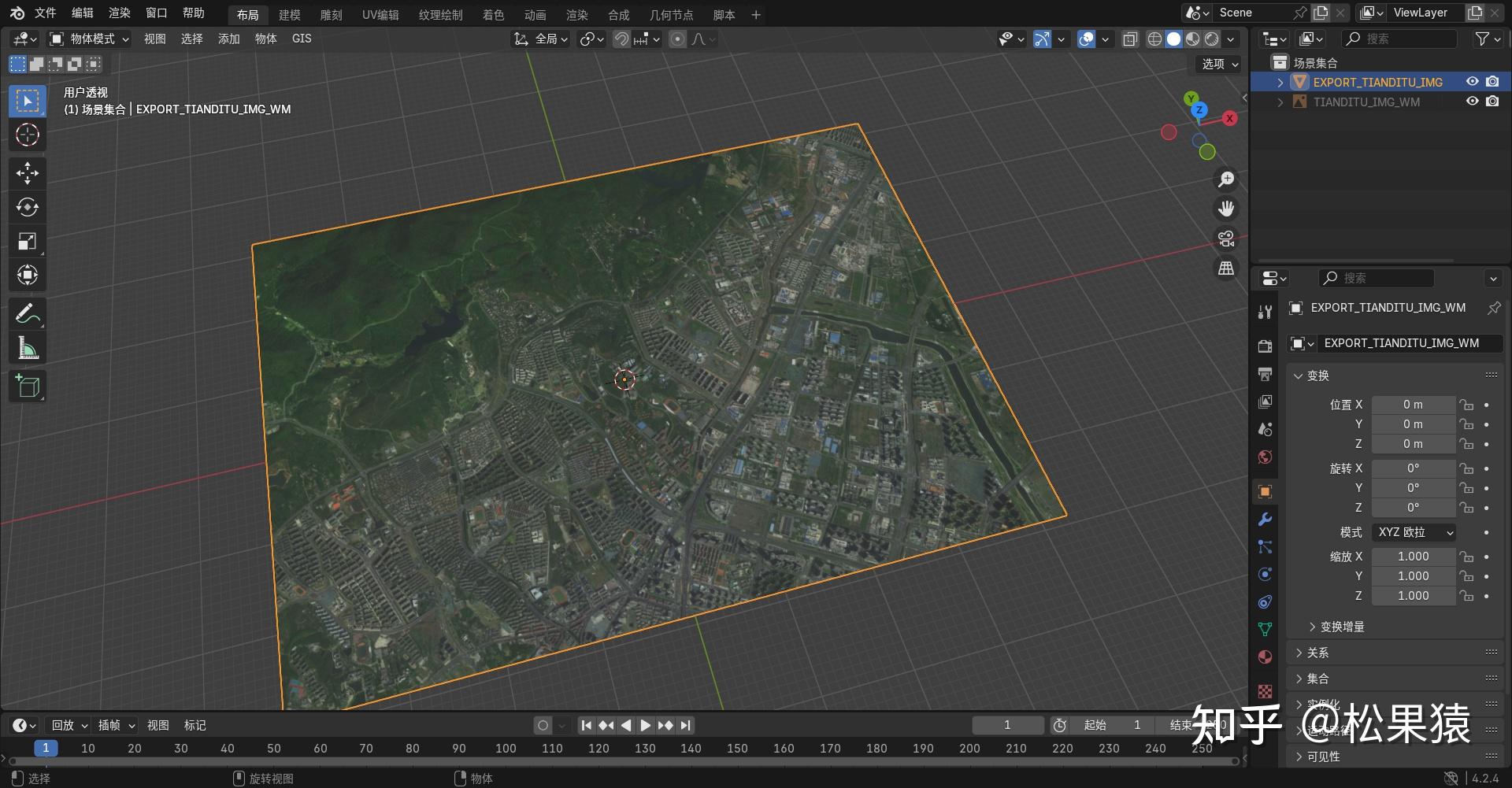Hide EXPORT_TIANDITU_IMG with its eye toggle
This screenshot has height=788, width=1512.
(x=1472, y=82)
